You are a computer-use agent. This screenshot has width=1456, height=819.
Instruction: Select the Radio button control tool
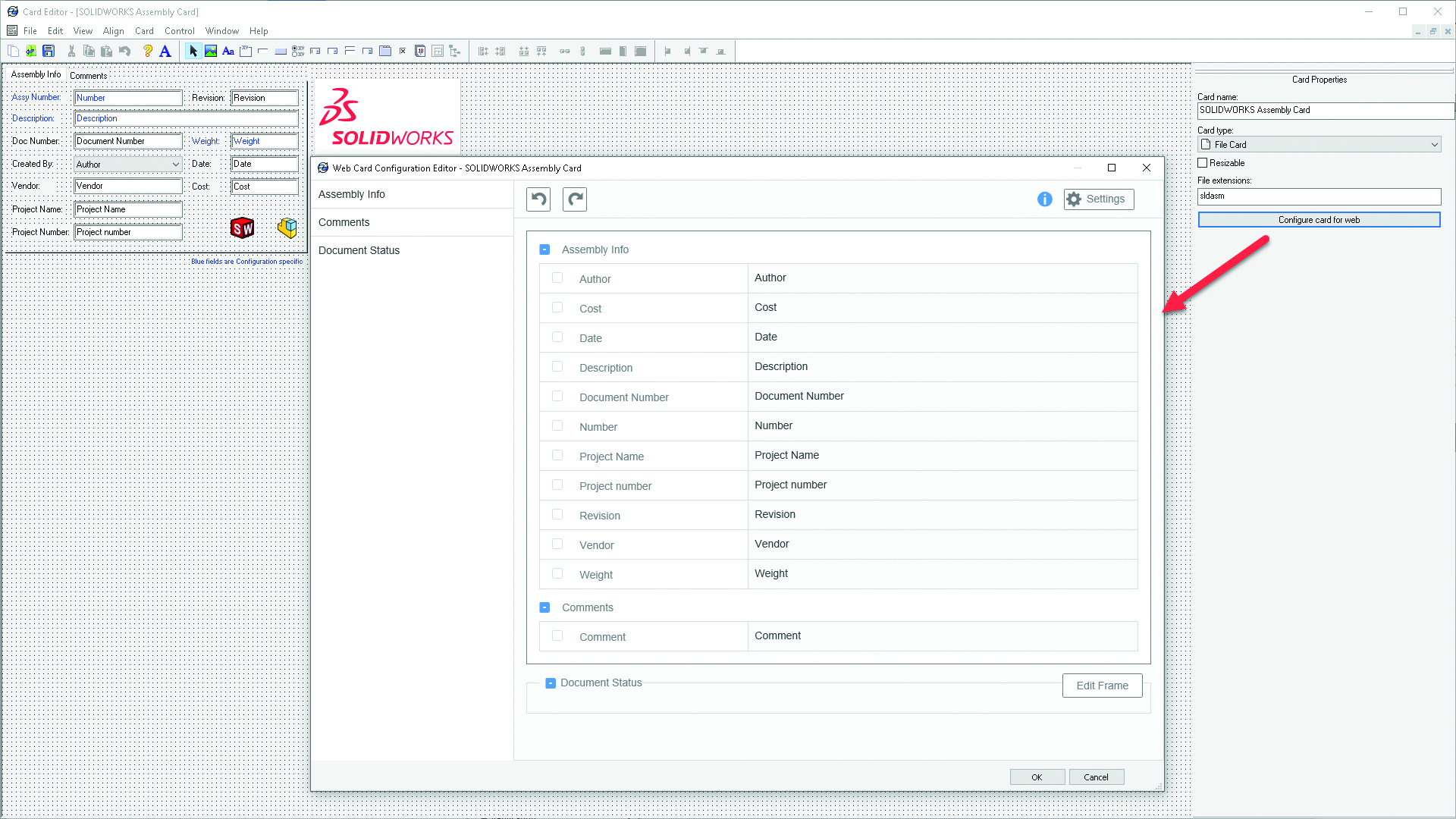(298, 52)
